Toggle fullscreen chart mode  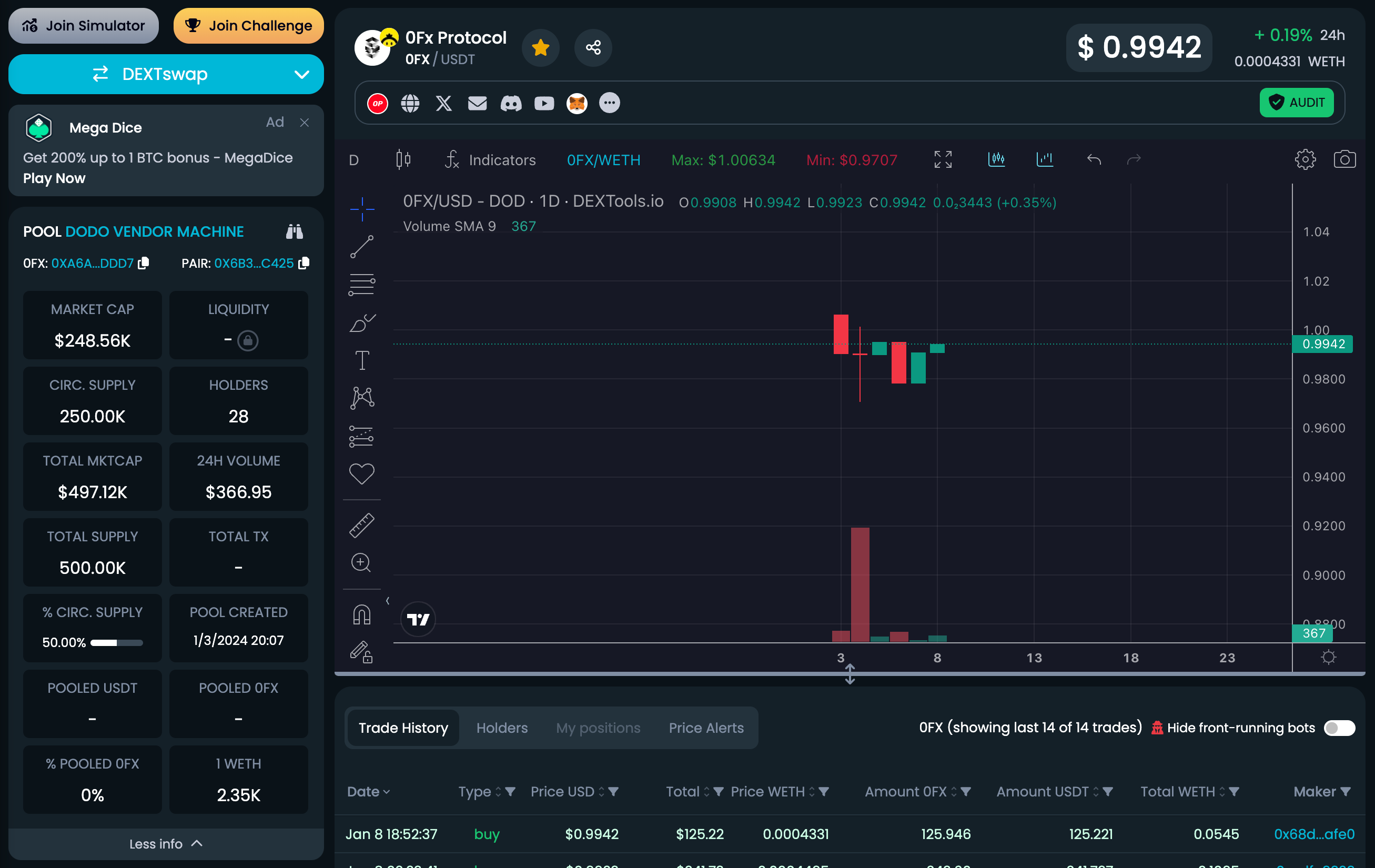click(x=943, y=159)
